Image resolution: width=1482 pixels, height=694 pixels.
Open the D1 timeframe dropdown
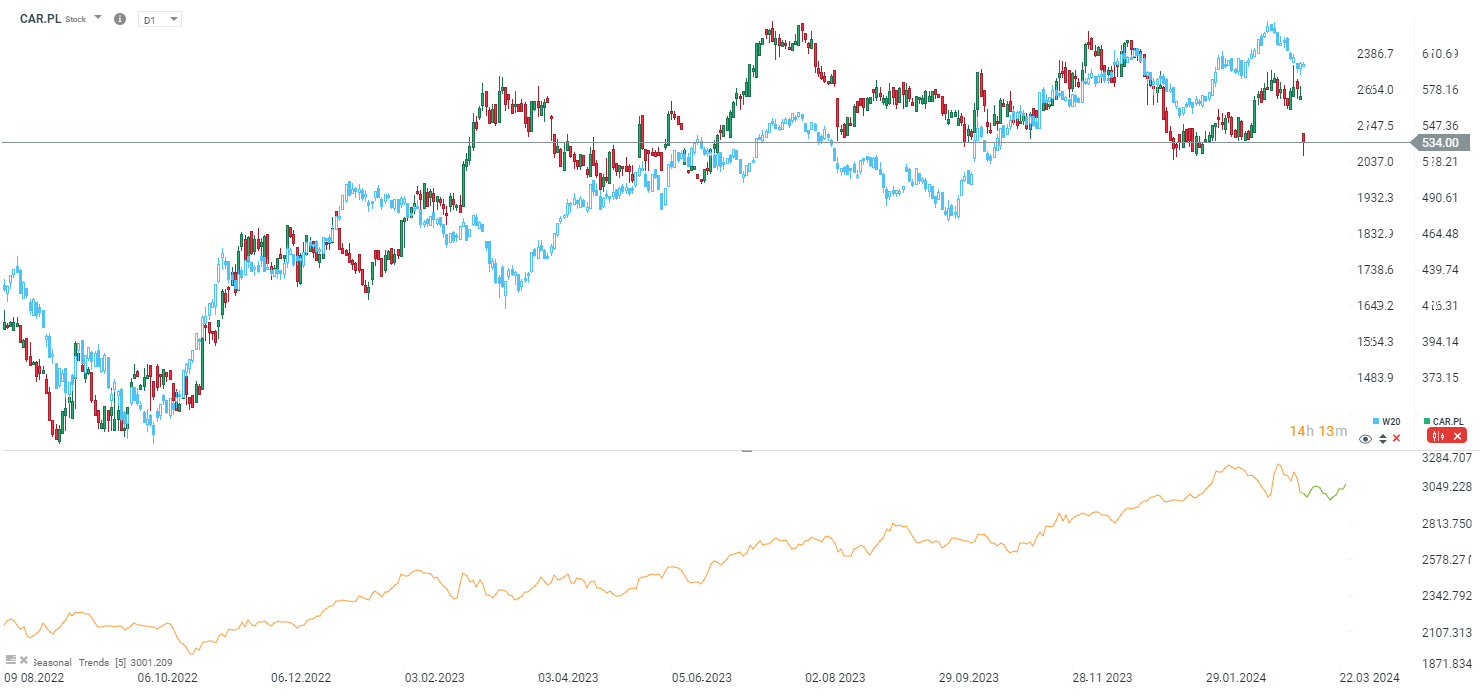pyautogui.click(x=160, y=19)
